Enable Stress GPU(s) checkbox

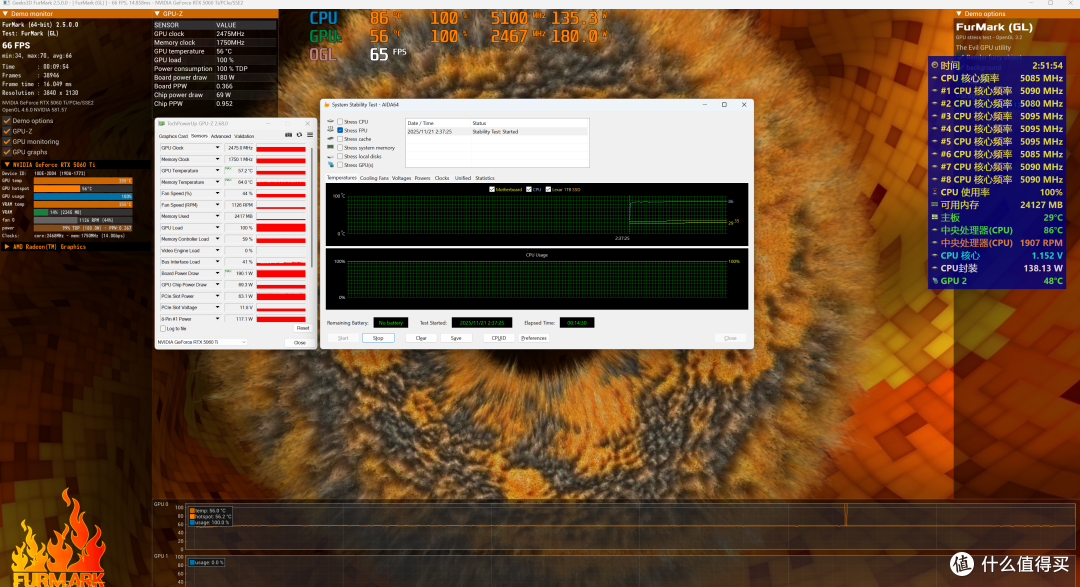(340, 165)
